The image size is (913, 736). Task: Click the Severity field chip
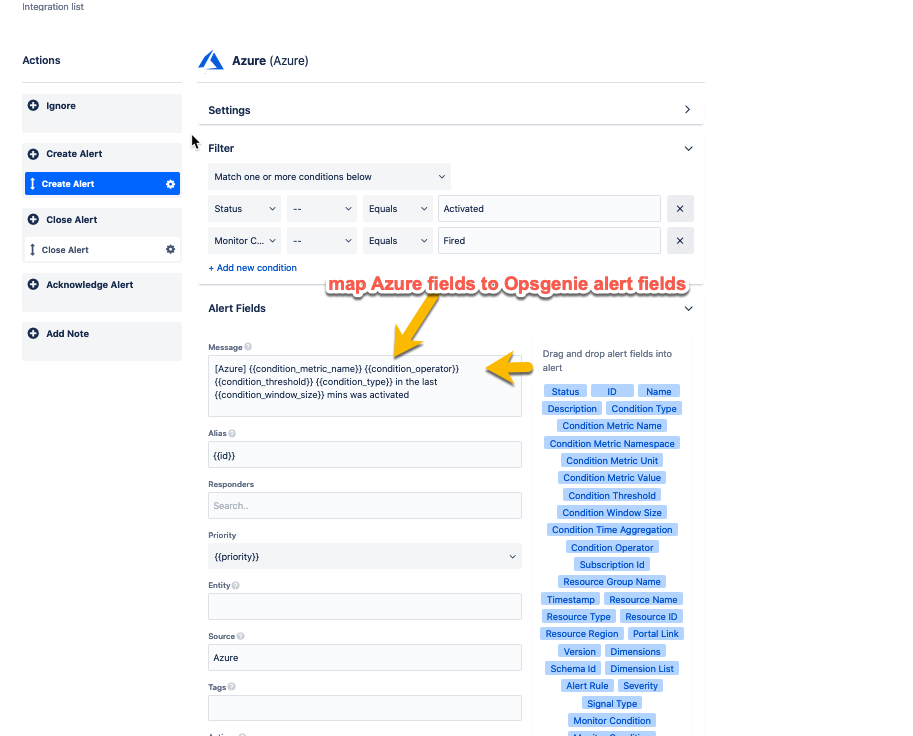[x=640, y=685]
